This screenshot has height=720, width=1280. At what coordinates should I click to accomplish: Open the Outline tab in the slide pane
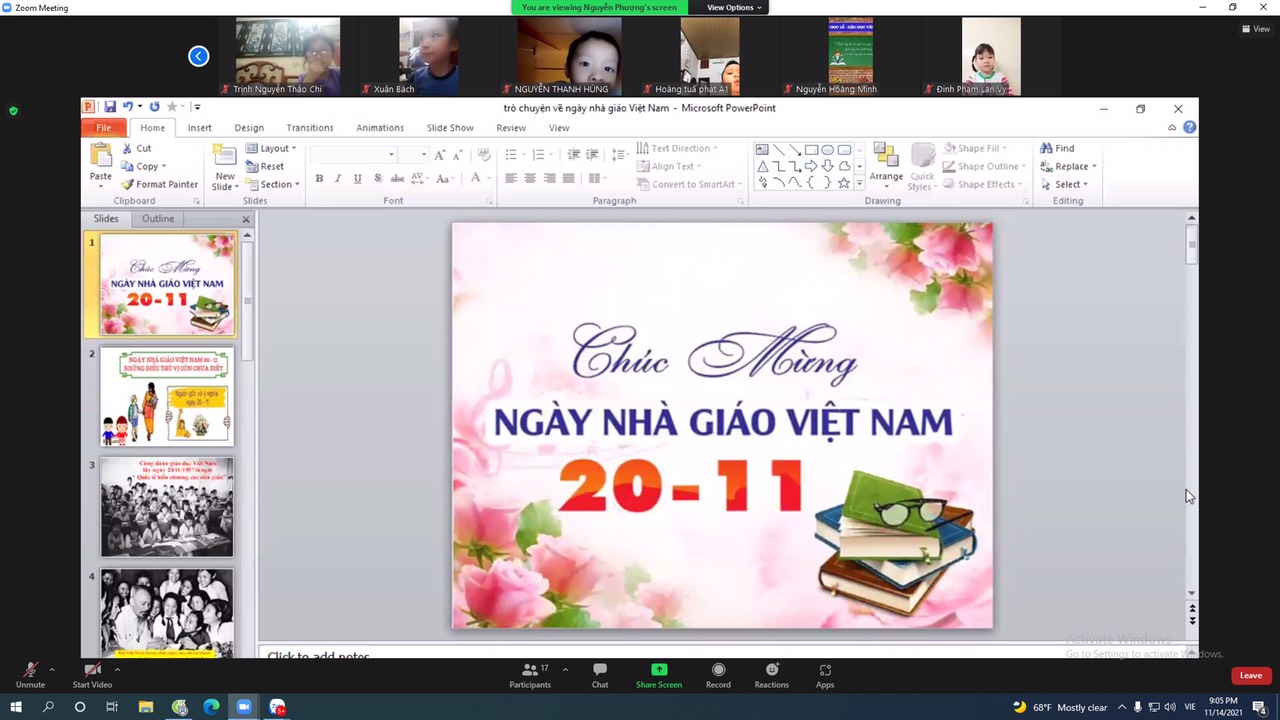pyautogui.click(x=158, y=218)
